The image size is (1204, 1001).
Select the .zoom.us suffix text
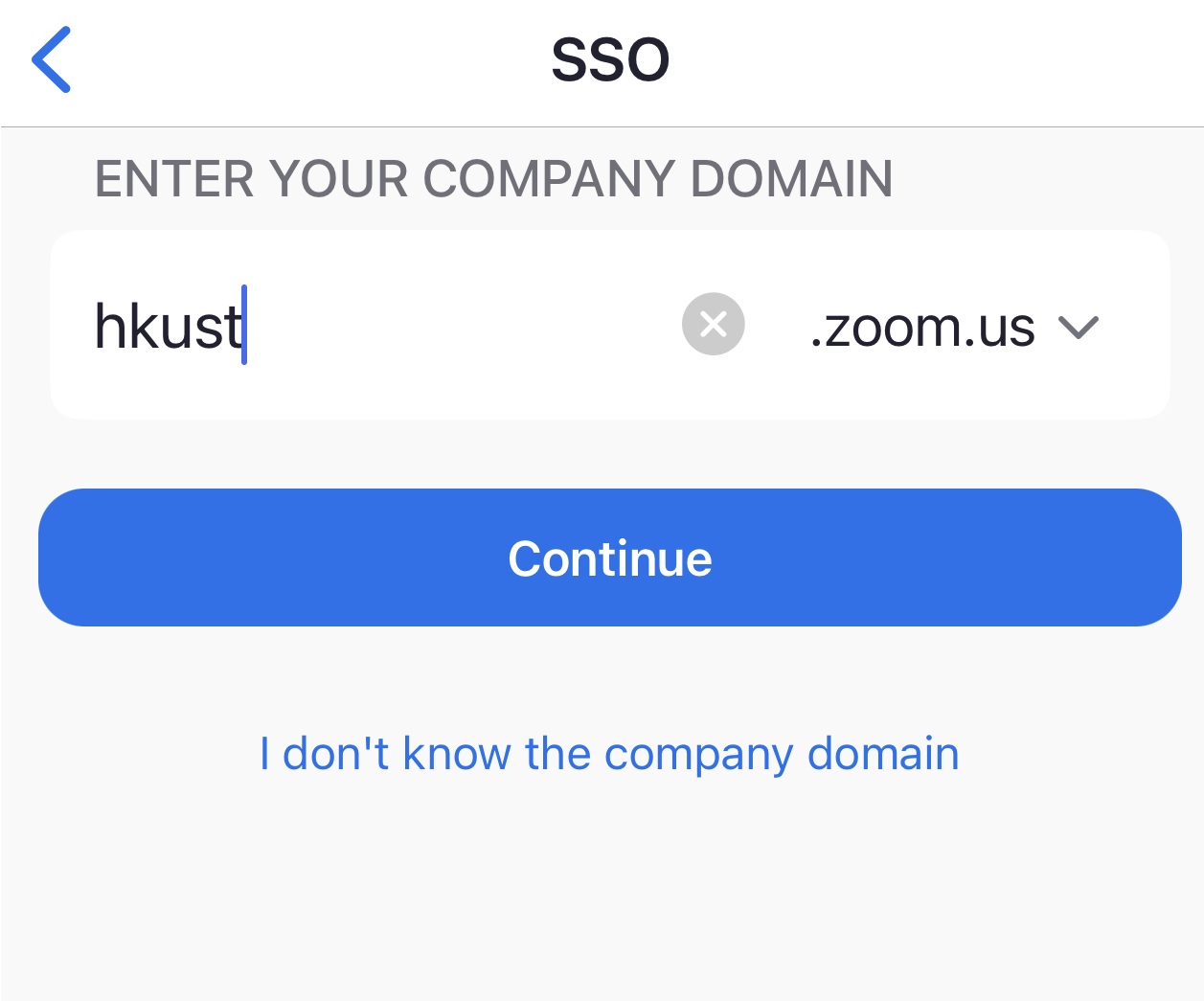[922, 327]
